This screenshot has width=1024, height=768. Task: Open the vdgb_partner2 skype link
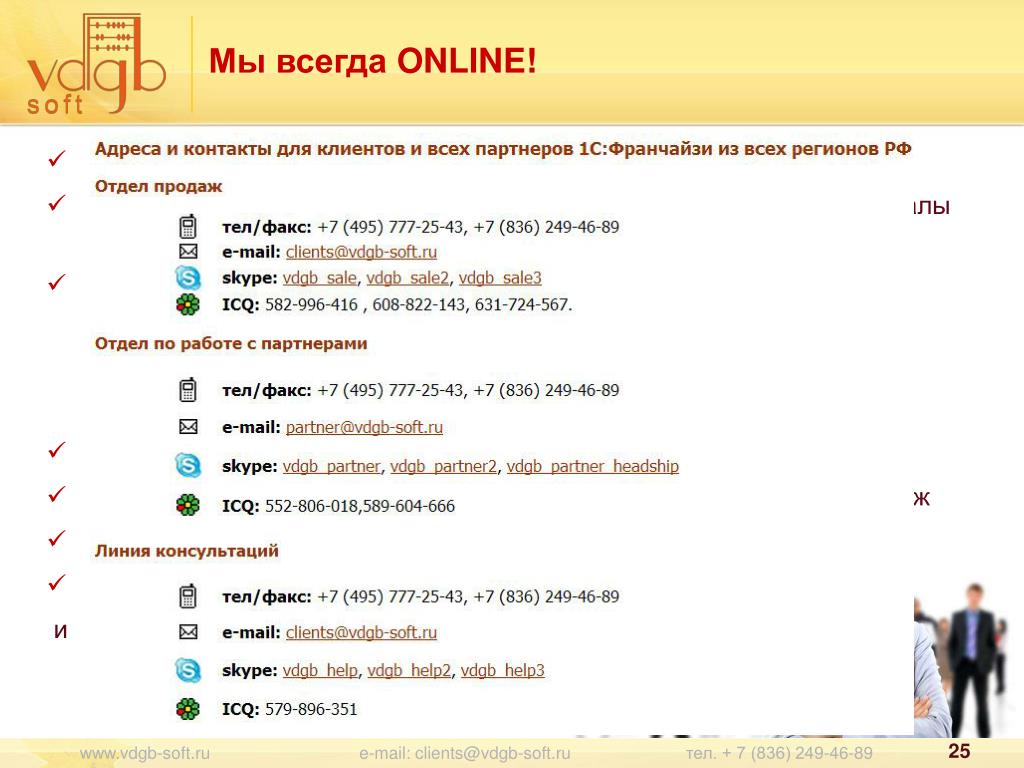click(x=443, y=466)
